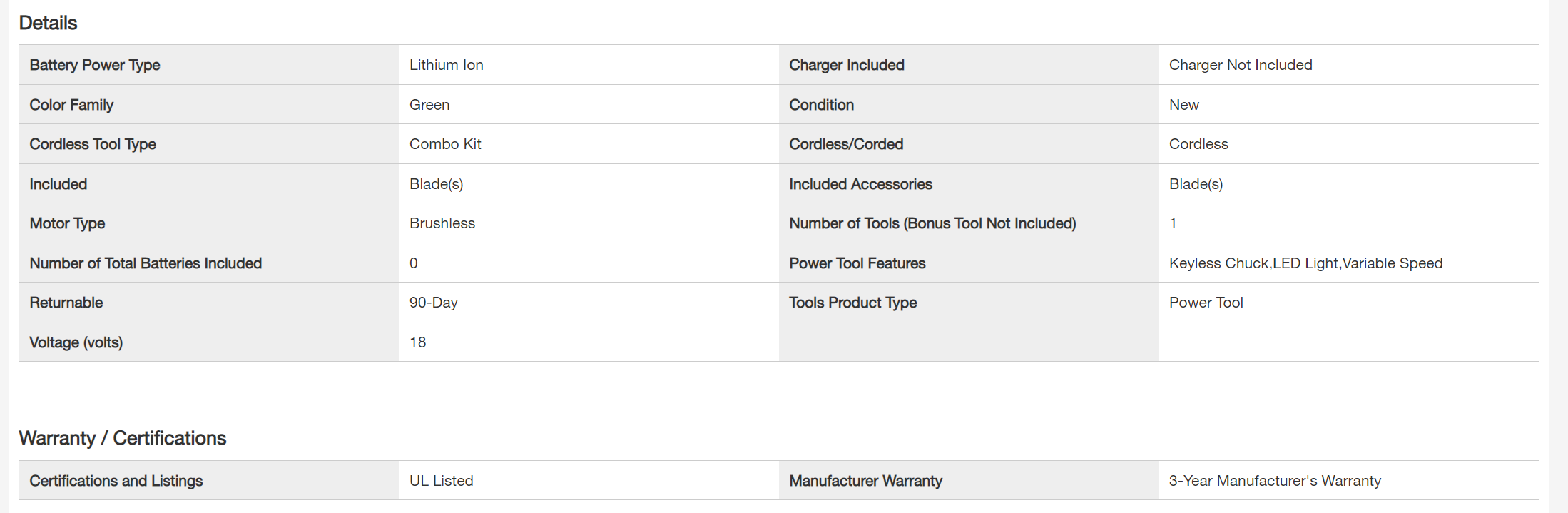This screenshot has height=513, width=1568.
Task: Click the 90-Day returnable value
Action: (434, 303)
